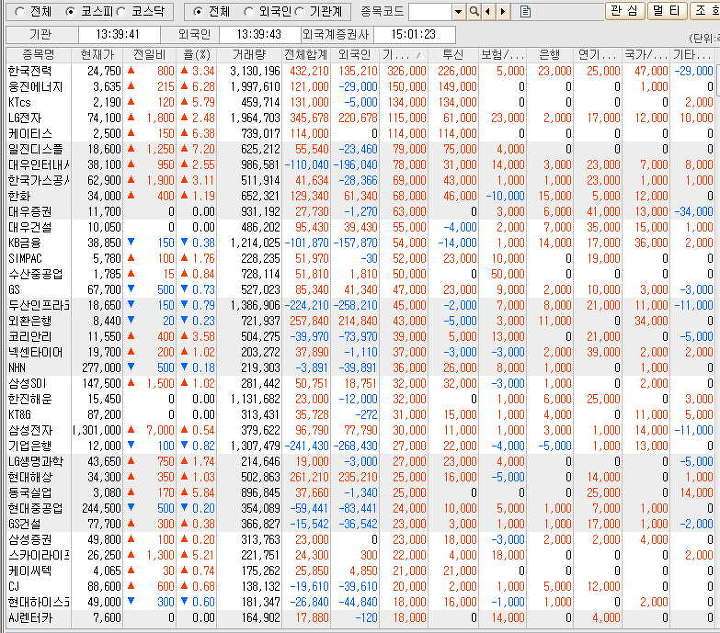
Task: Click the next stock right arrow
Action: (503, 12)
